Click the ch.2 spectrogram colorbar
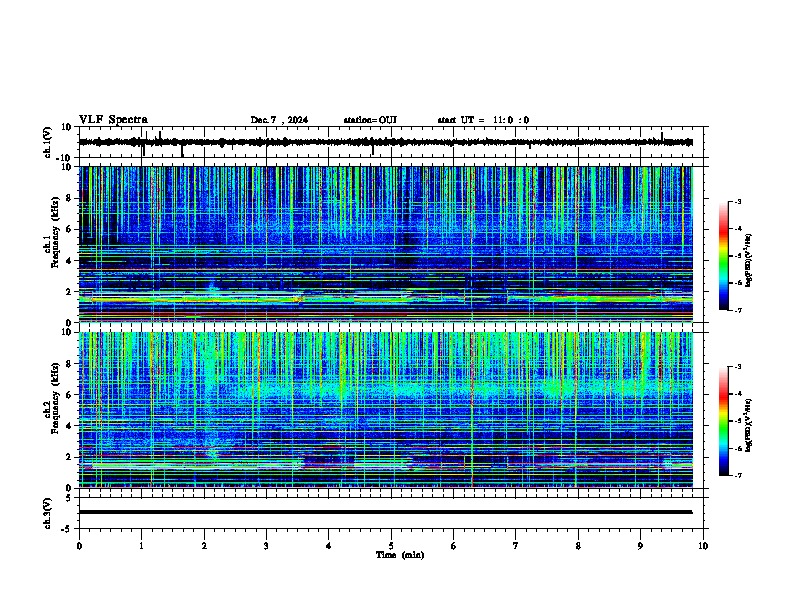The height and width of the screenshot is (612, 792). [724, 421]
